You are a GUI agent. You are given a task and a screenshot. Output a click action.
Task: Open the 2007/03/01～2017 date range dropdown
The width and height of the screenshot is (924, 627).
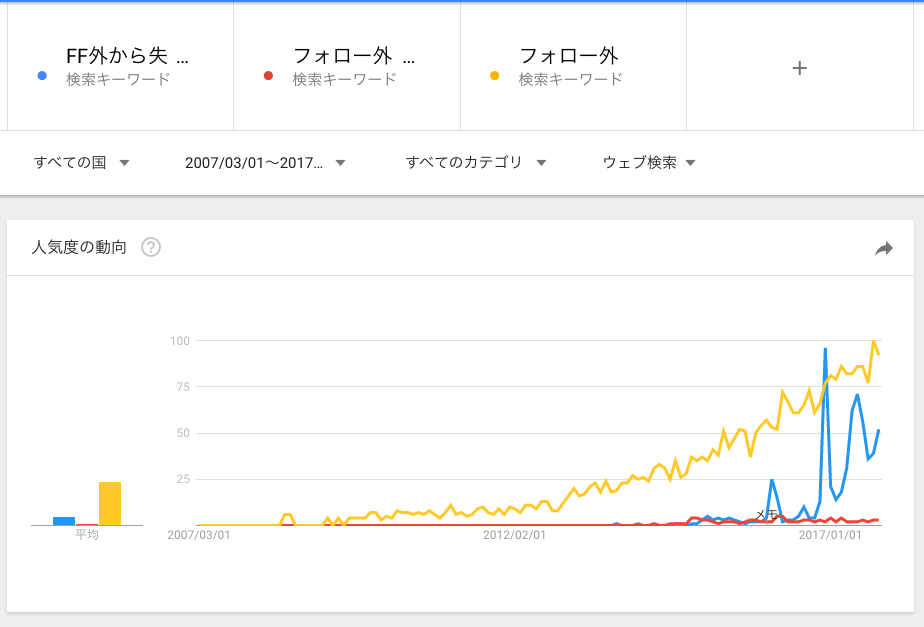(x=265, y=163)
